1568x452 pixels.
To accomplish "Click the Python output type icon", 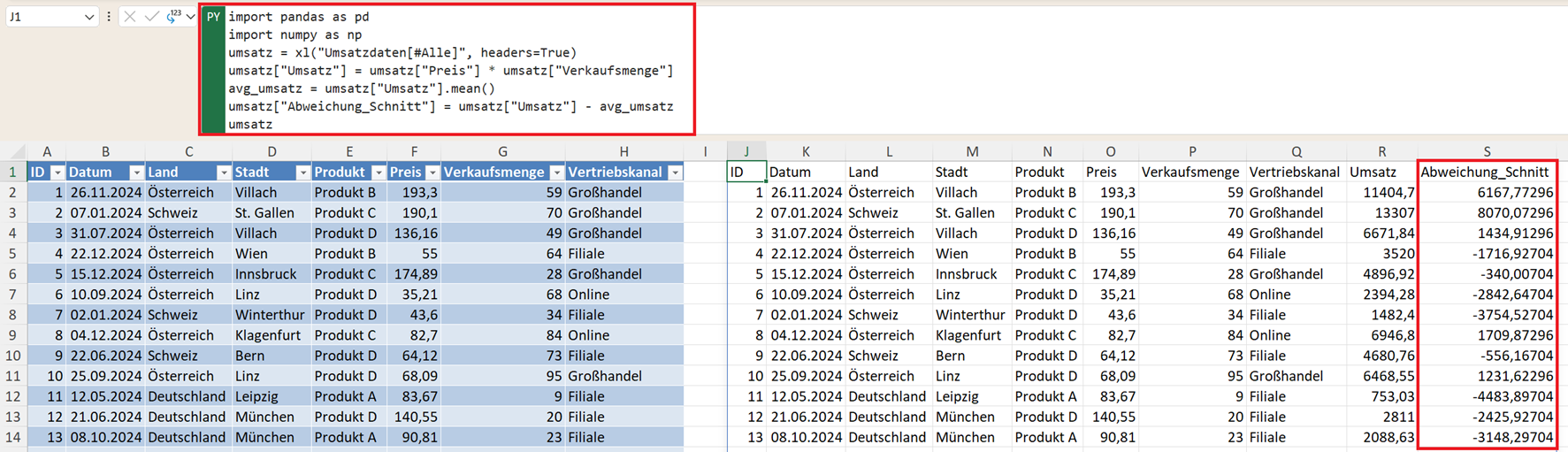I will tap(172, 17).
